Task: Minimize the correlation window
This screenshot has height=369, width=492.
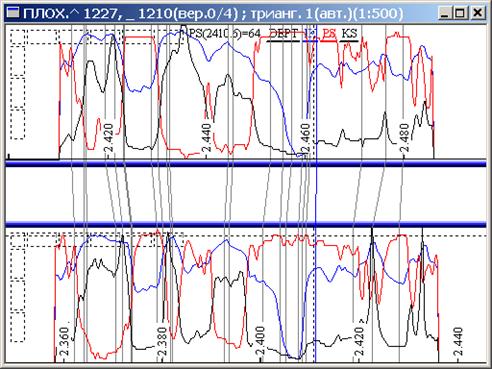Action: (446, 13)
